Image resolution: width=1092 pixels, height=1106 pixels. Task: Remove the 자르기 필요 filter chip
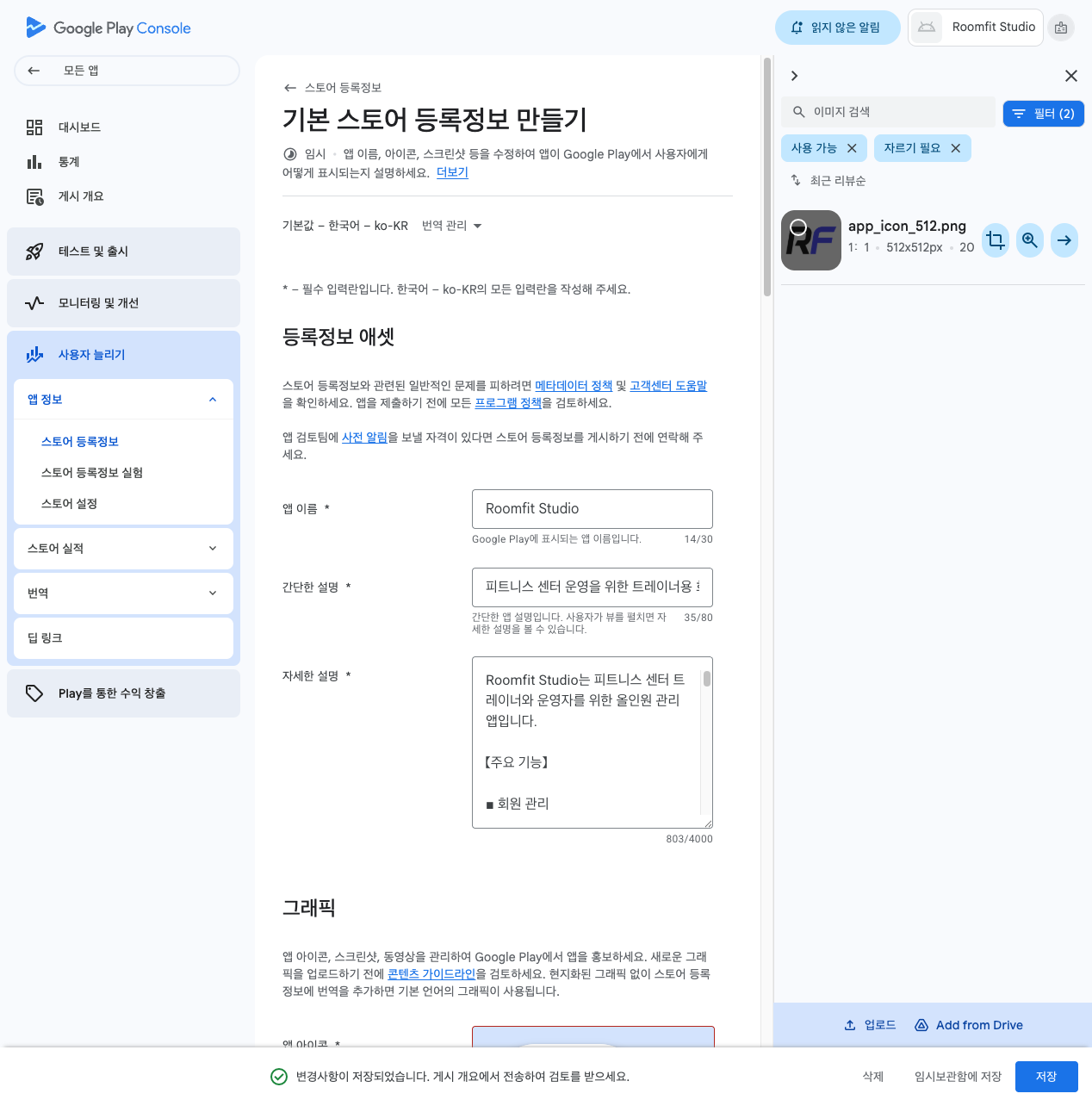point(955,148)
